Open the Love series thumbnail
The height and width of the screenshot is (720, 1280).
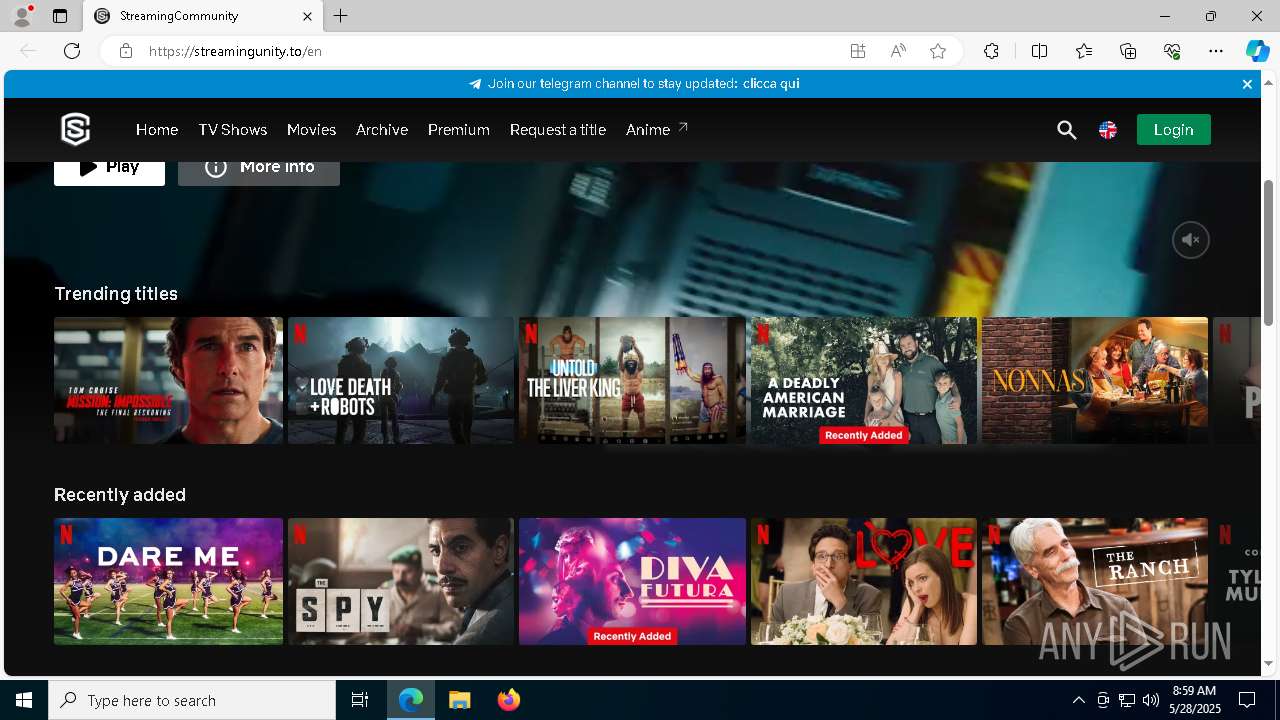864,581
